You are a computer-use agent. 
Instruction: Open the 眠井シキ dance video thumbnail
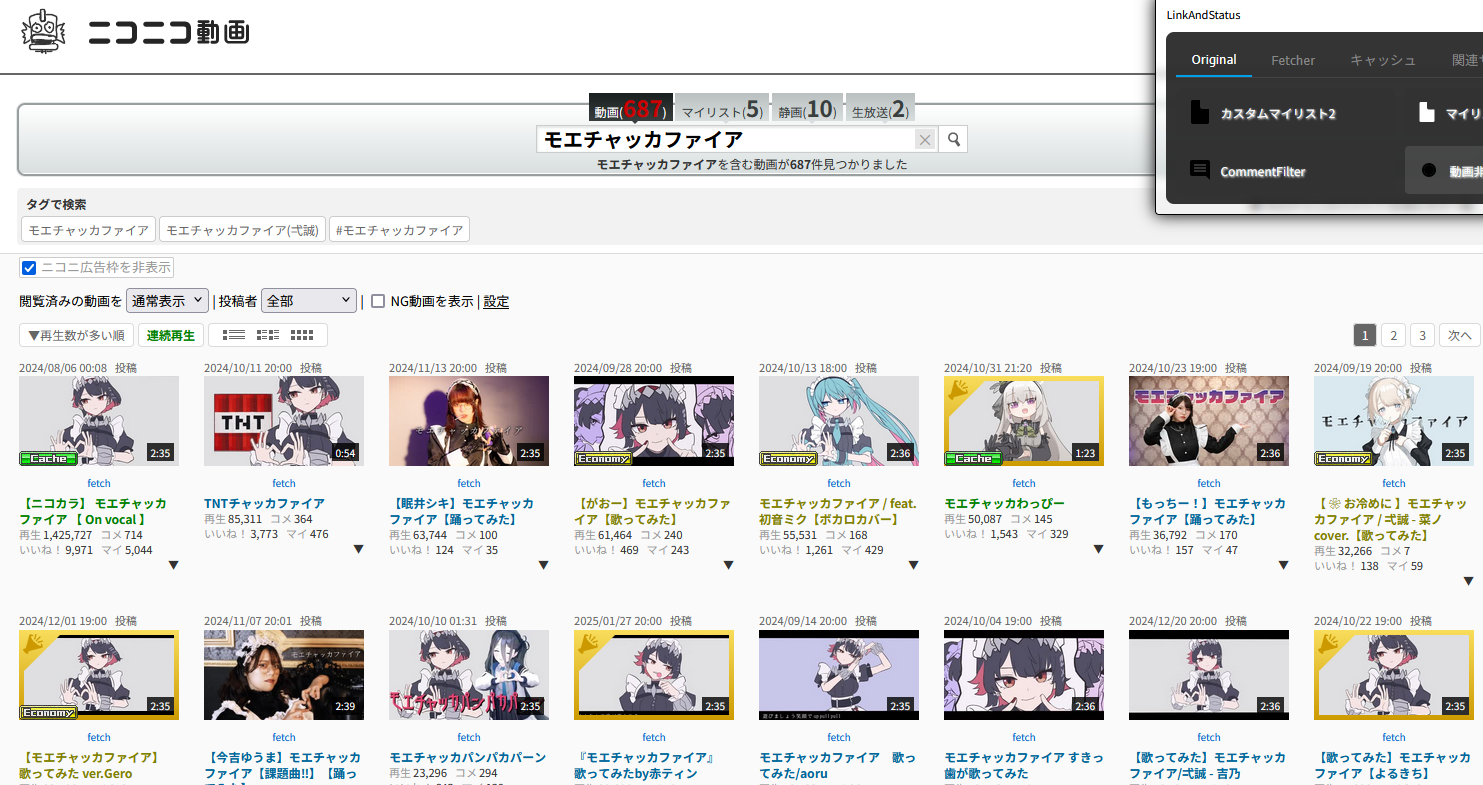pos(469,421)
